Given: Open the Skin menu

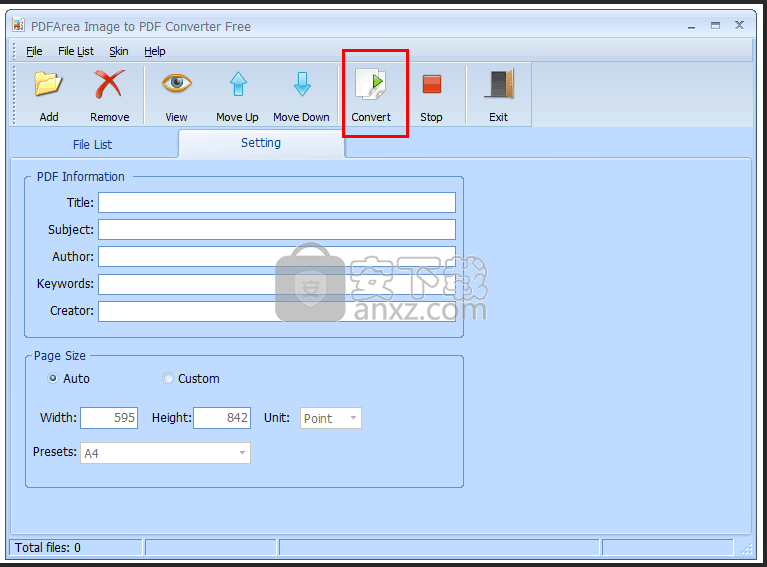Looking at the screenshot, I should [119, 51].
